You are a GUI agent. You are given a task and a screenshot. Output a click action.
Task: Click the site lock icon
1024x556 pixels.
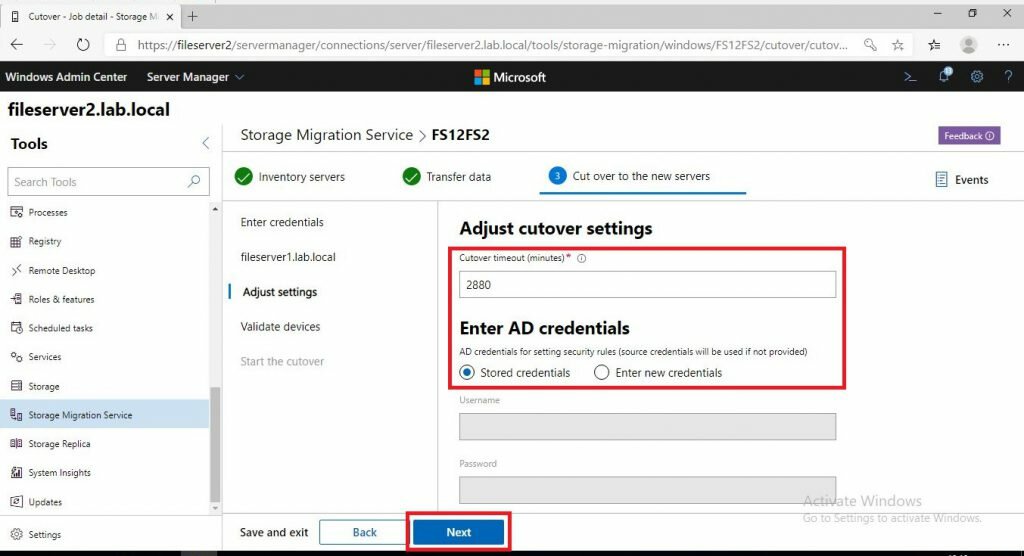[x=121, y=44]
